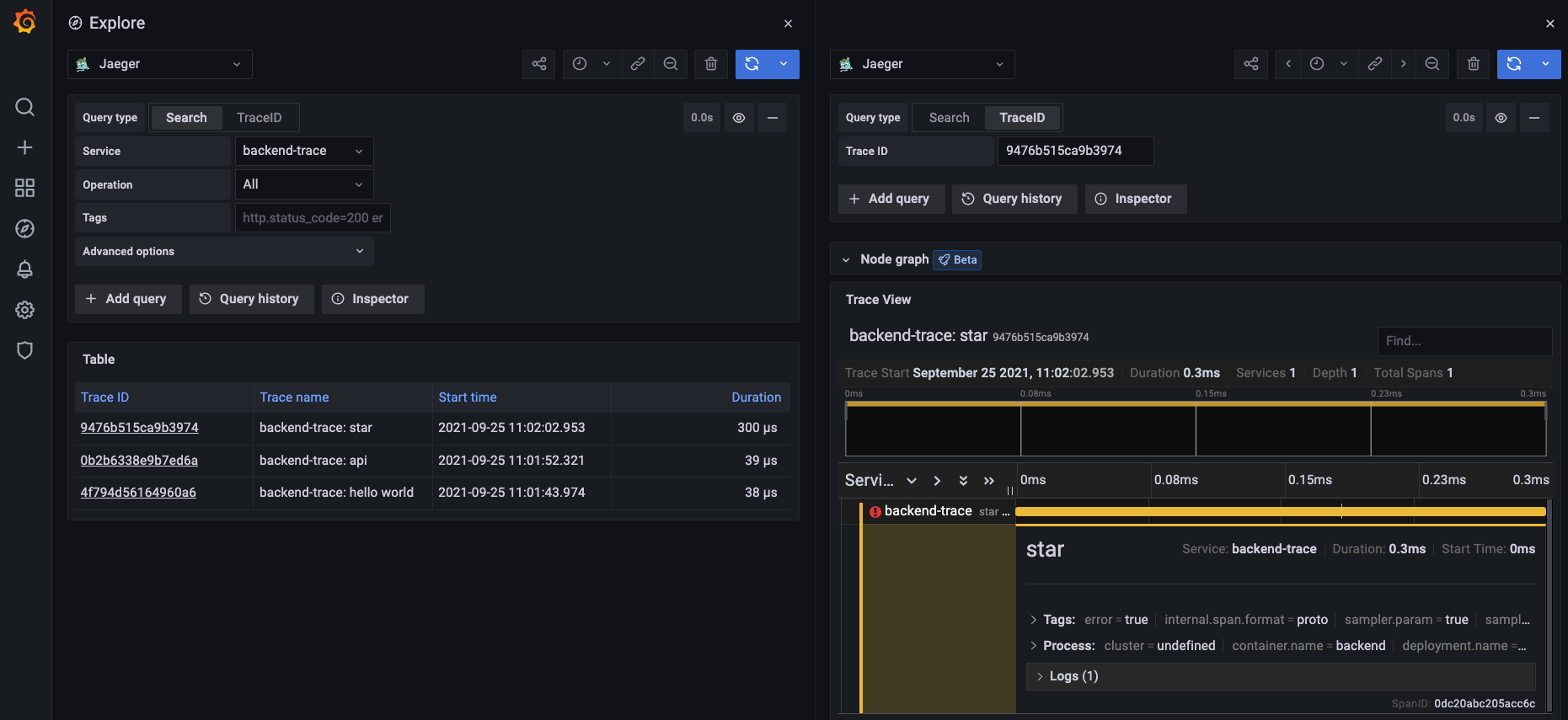The width and height of the screenshot is (1568, 720).
Task: Open left pane run query interval dropdown
Action: pyautogui.click(x=784, y=64)
